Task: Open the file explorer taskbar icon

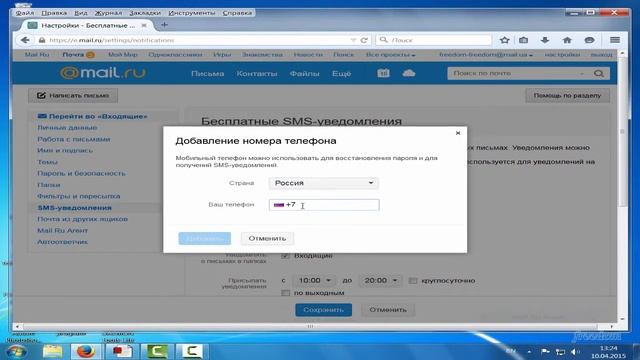Action: [52, 351]
